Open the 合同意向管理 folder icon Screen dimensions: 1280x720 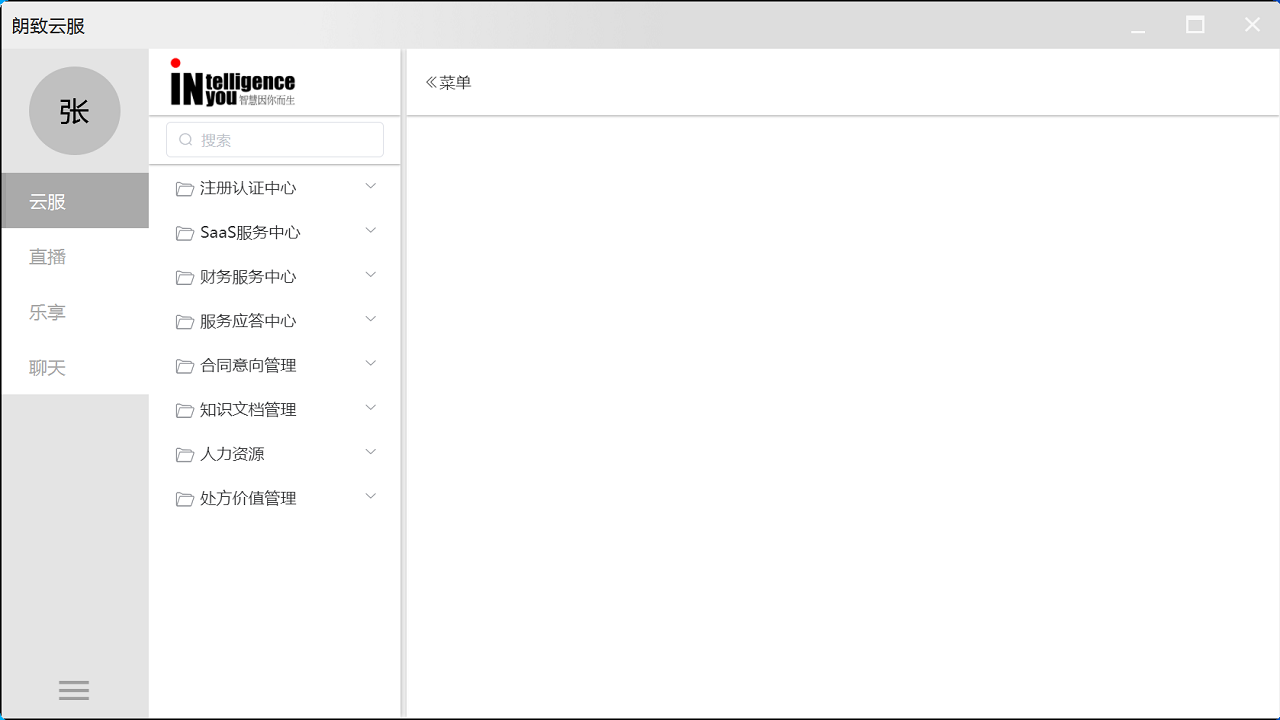[184, 364]
